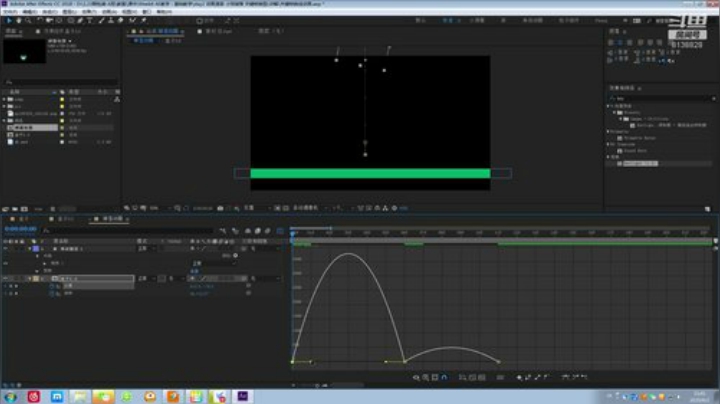Click Easy Ease Out icon in graph editor
Screen dimensions: 720x404
[x=584, y=377]
